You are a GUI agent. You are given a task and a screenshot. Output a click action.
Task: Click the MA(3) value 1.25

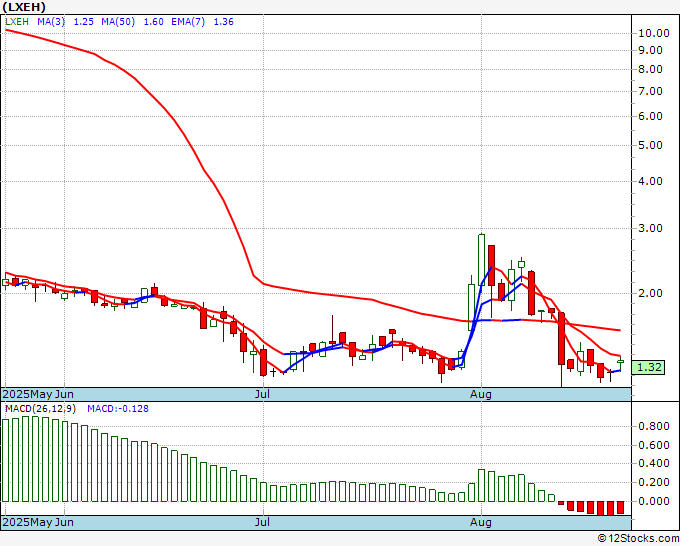[x=83, y=22]
